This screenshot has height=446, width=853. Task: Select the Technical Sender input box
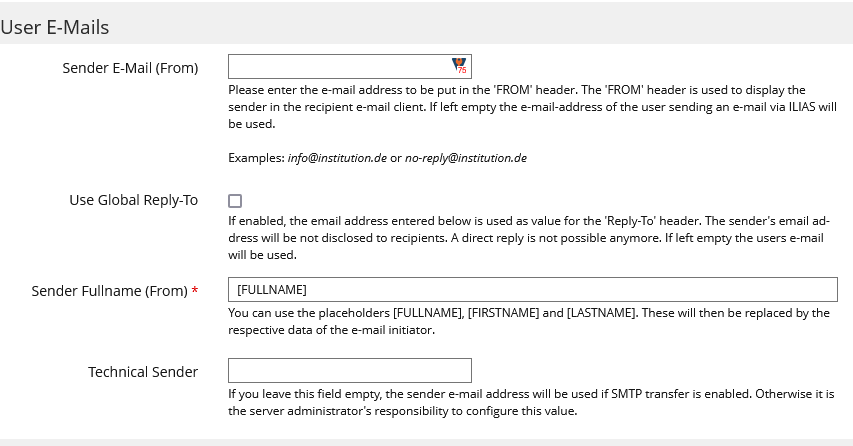349,371
